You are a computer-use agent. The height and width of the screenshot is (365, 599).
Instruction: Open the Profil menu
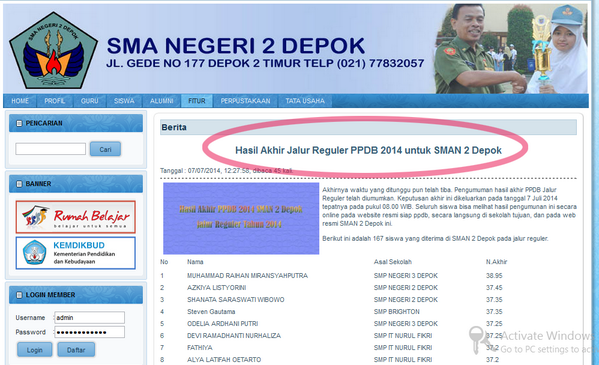coord(55,101)
